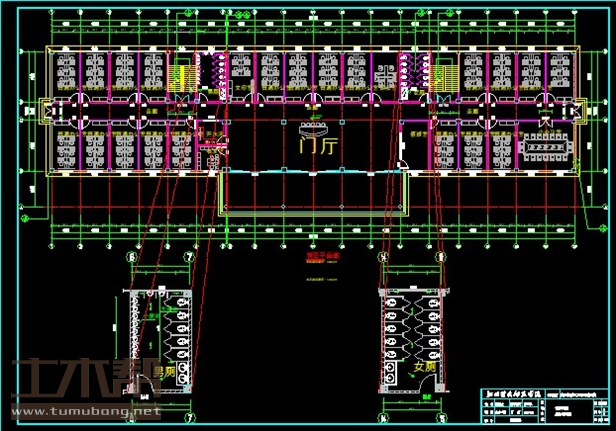This screenshot has height=431, width=616.
Task: Click the door swing arc at the lobby's right side
Action: coord(402,164)
